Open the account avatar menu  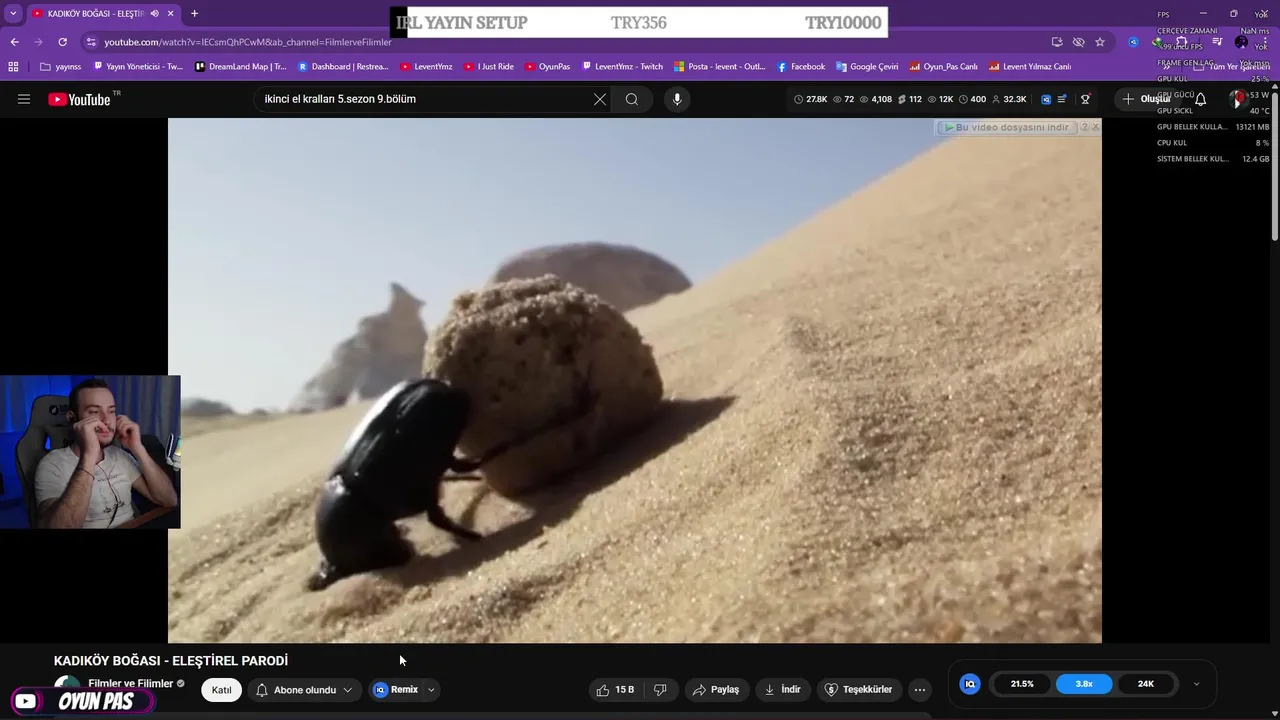1239,99
